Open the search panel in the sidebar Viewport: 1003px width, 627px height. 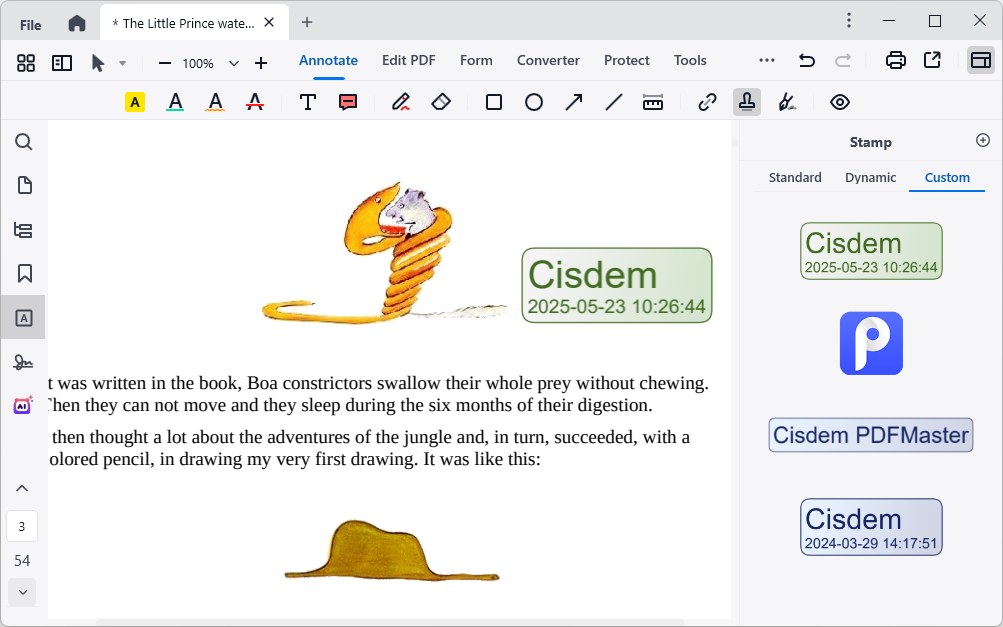23,141
